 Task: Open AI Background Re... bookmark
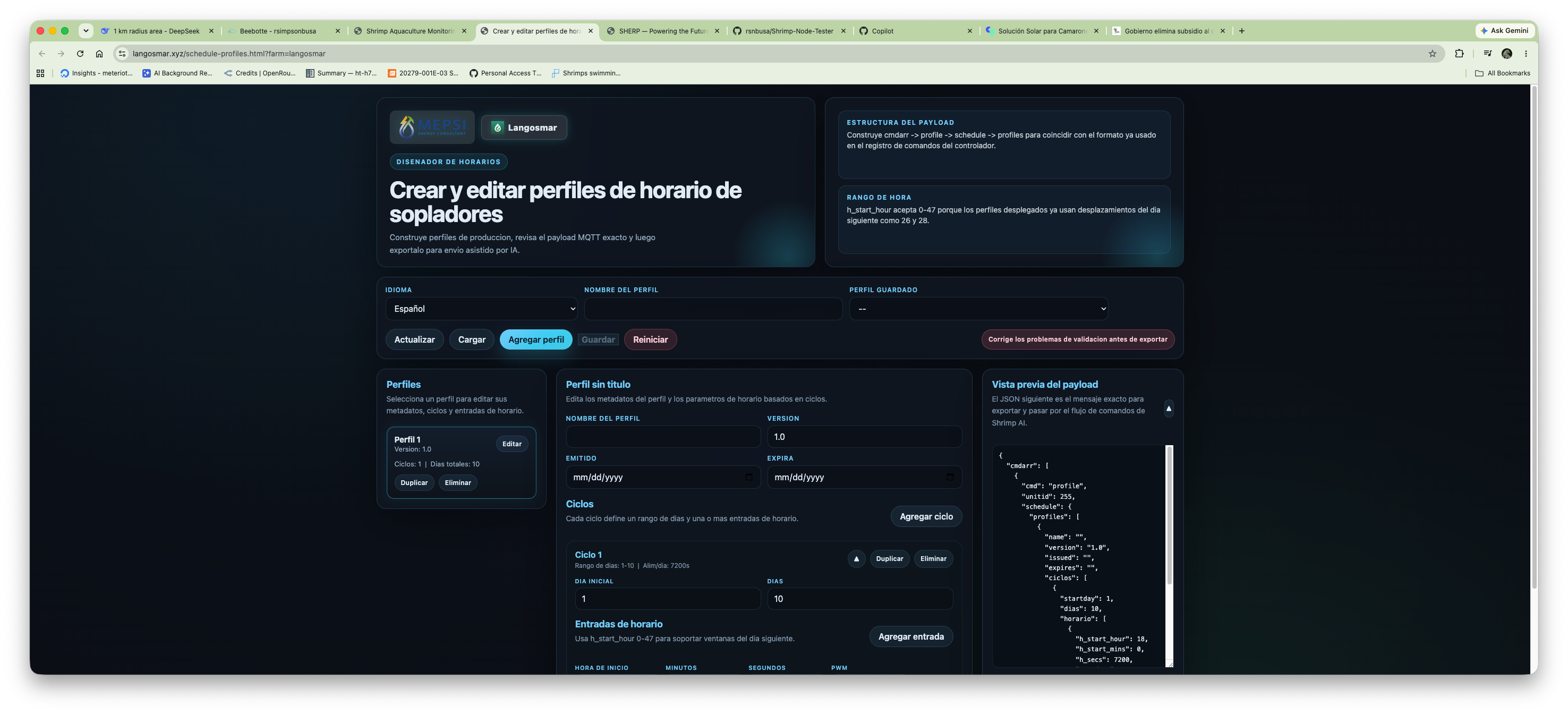[177, 73]
